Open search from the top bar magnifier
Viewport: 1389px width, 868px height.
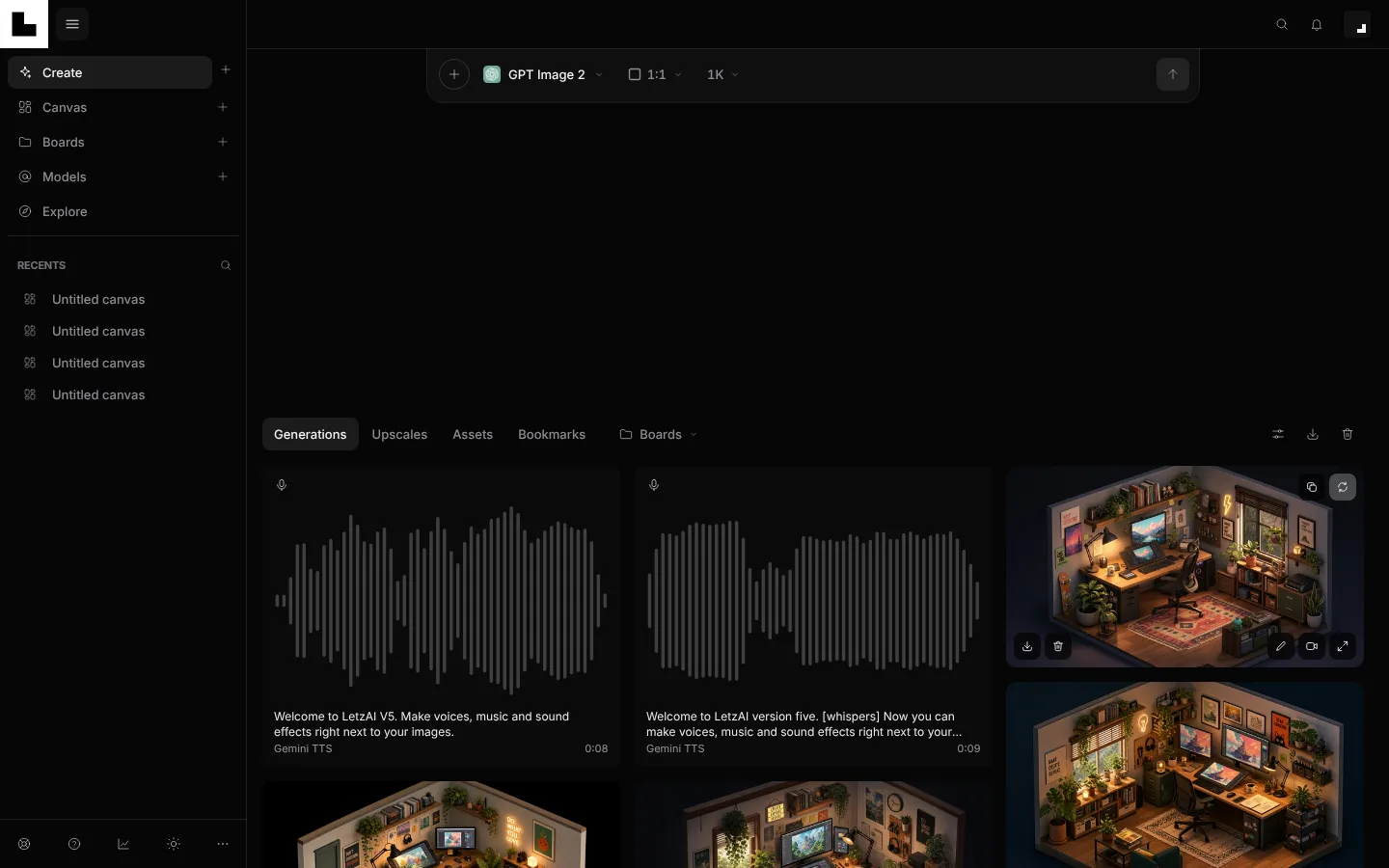point(1282,25)
